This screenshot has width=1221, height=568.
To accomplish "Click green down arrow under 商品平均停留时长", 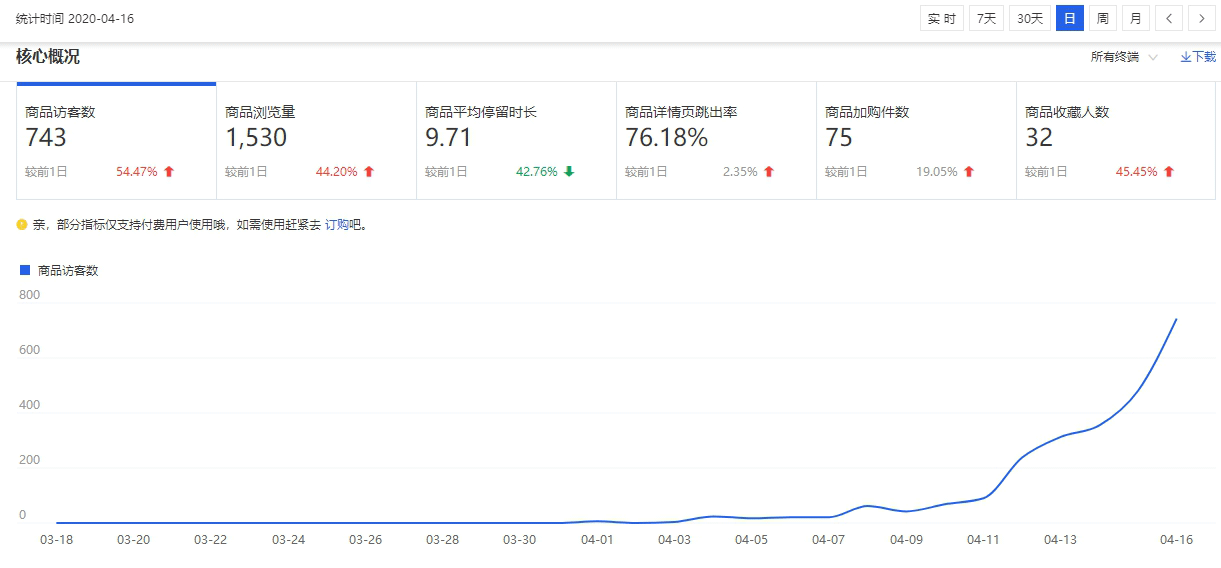I will click(x=569, y=172).
